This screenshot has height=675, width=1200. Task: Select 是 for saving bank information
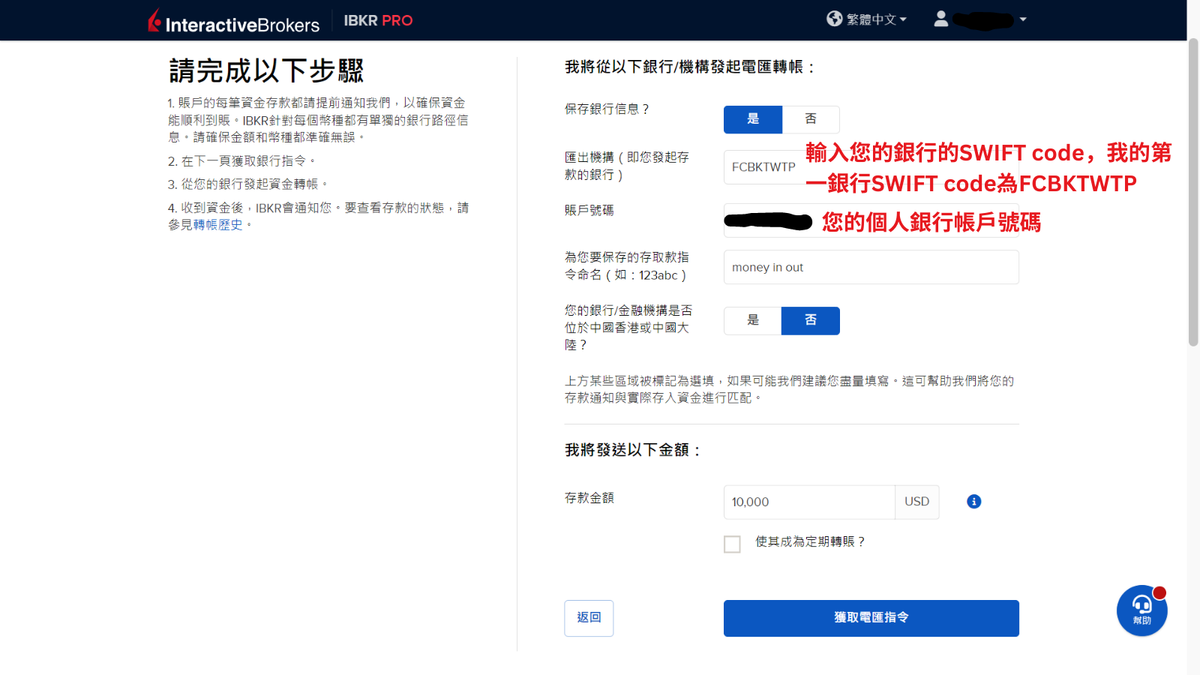coord(752,119)
